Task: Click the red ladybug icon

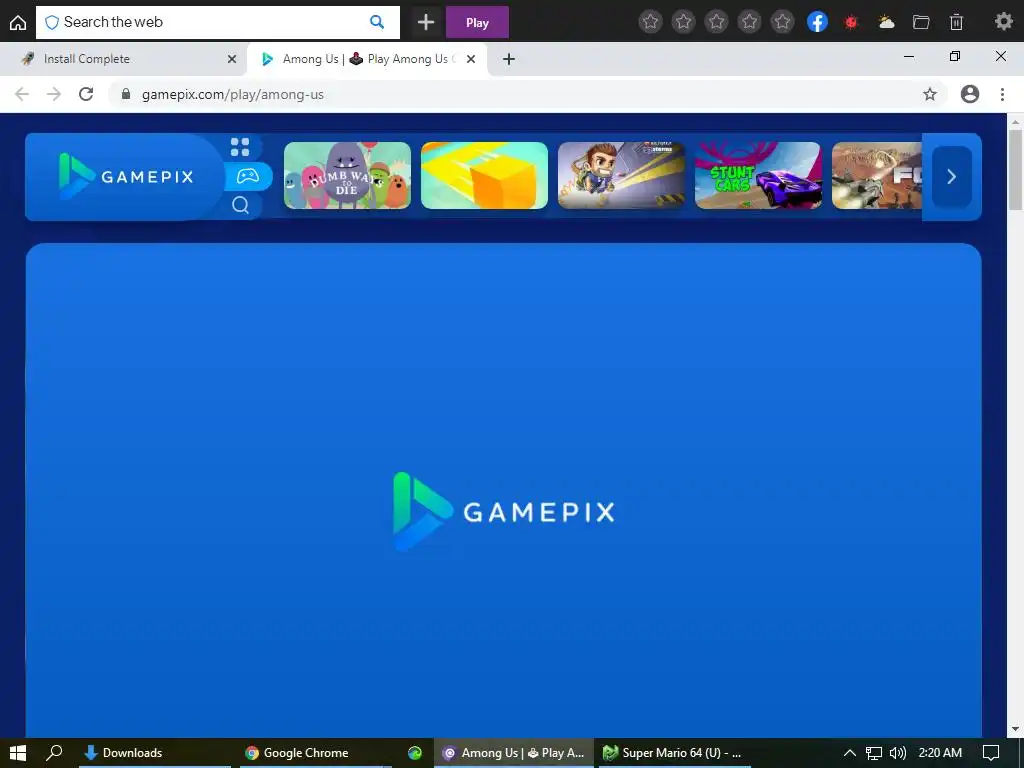Action: point(851,22)
